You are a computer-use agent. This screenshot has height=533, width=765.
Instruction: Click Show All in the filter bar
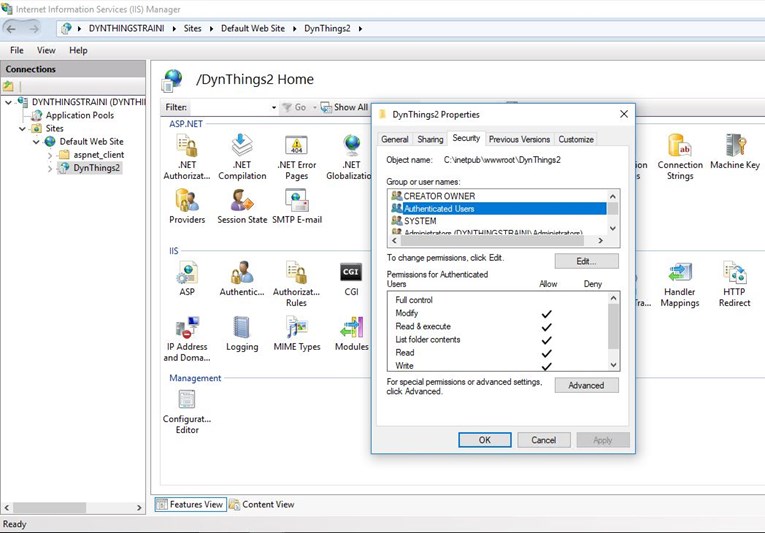pos(344,107)
